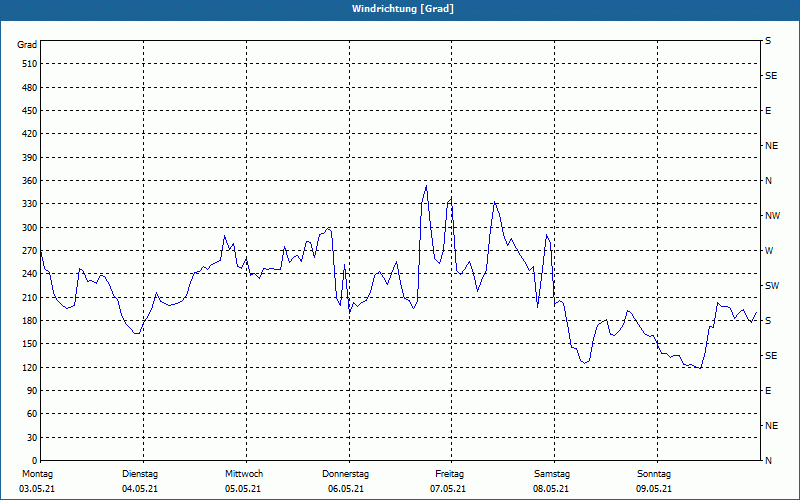Select the Donnerstag day label
Image resolution: width=800 pixels, height=500 pixels.
(x=345, y=474)
